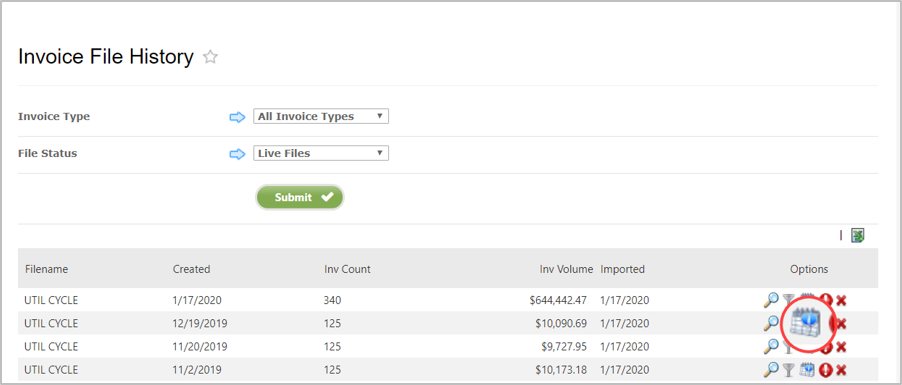The width and height of the screenshot is (902, 385).
Task: Click the Options column header
Action: click(809, 269)
